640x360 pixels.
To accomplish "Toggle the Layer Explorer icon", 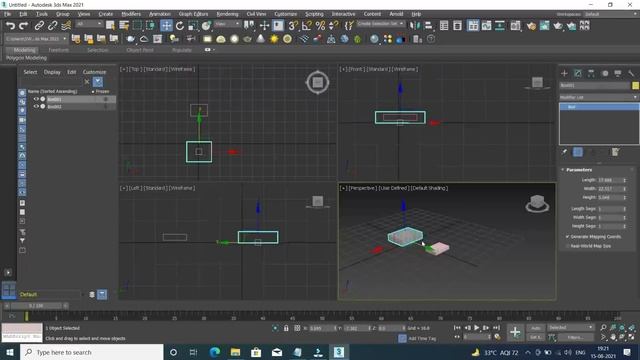I will coord(458,26).
